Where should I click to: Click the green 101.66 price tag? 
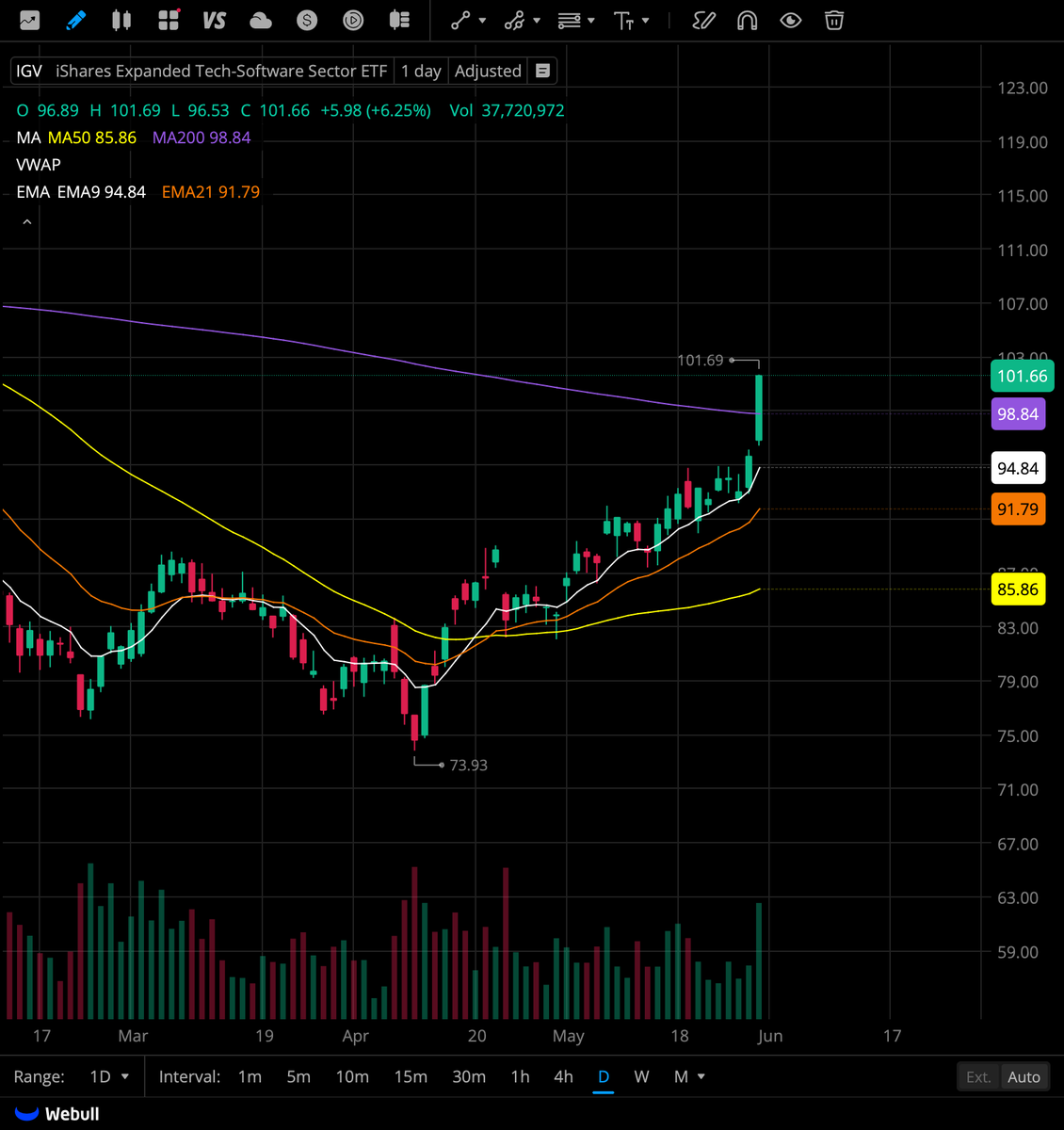(x=1023, y=376)
